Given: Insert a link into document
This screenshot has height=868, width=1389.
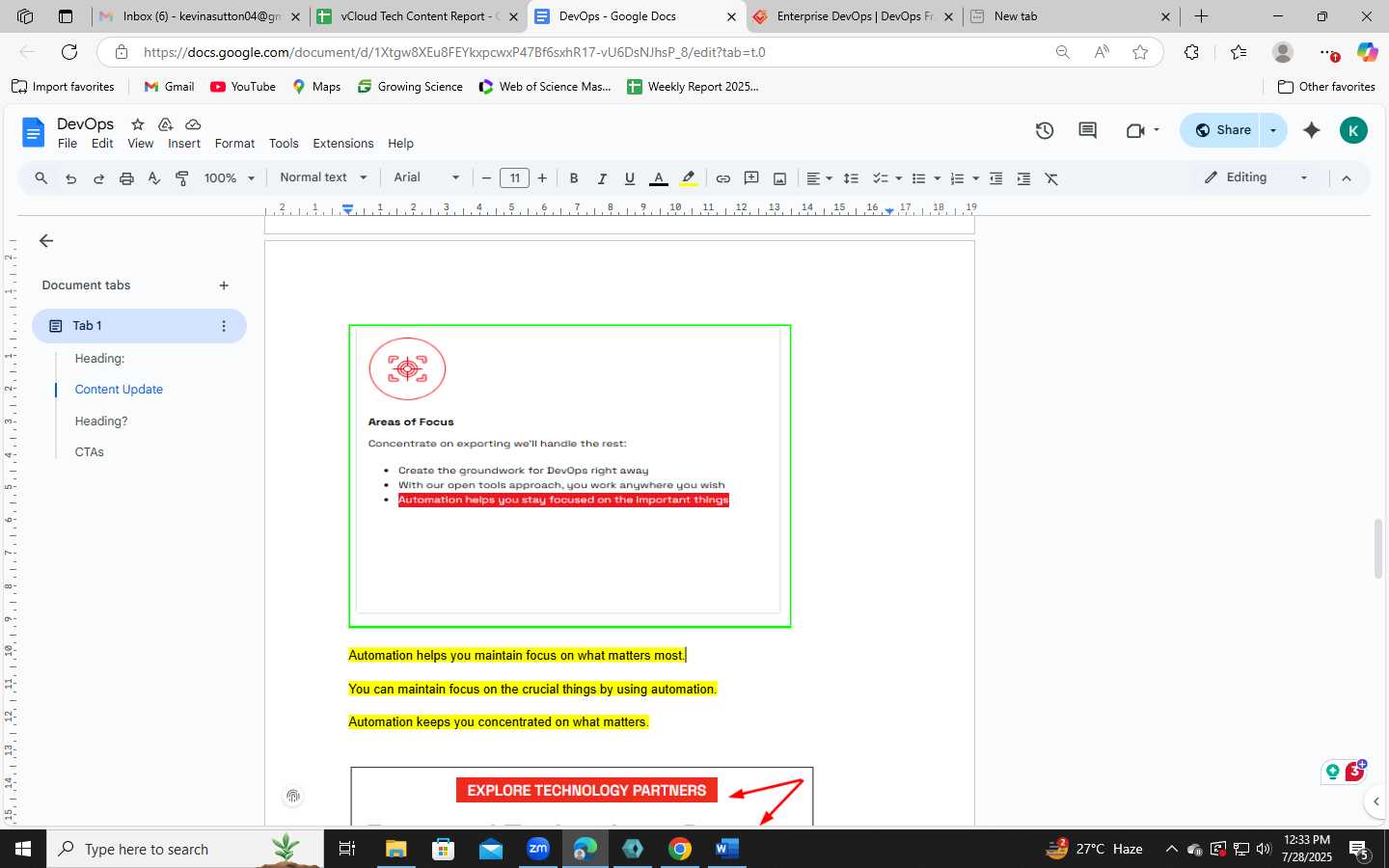Looking at the screenshot, I should (722, 178).
